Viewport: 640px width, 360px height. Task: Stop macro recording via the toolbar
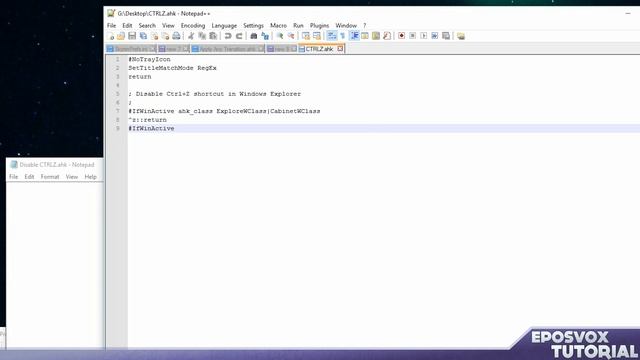pos(413,36)
